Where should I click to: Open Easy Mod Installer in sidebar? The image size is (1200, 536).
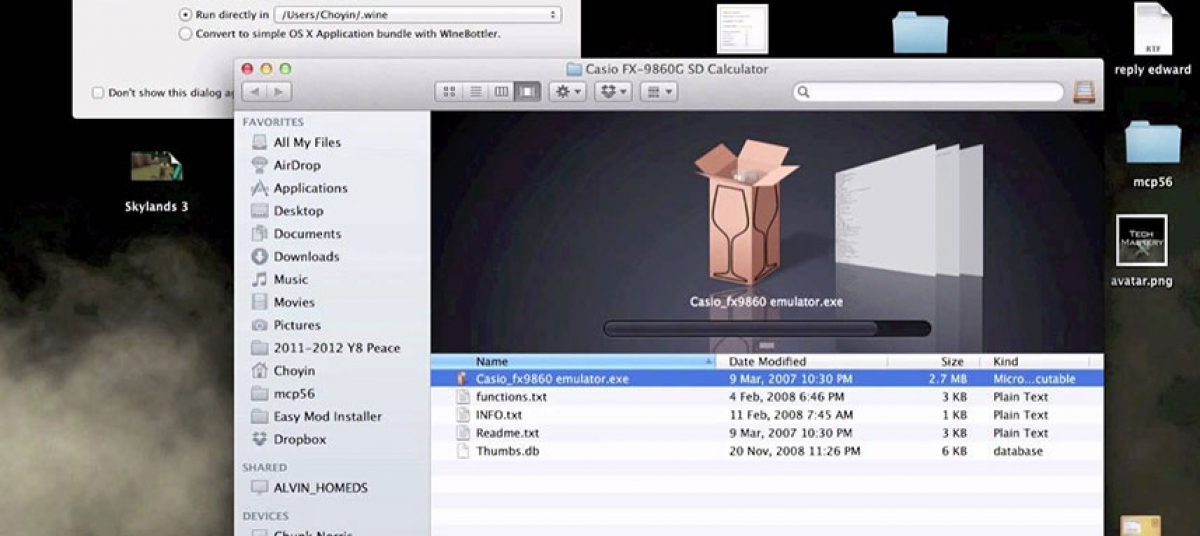coord(327,417)
